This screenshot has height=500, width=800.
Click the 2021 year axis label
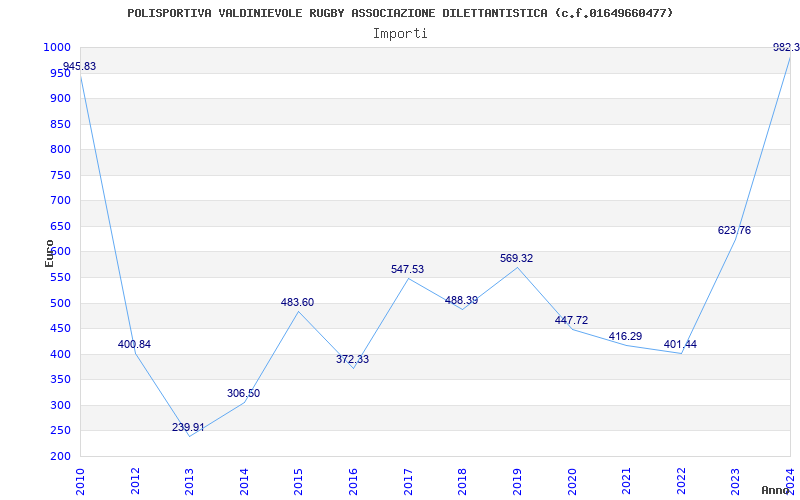(x=626, y=481)
